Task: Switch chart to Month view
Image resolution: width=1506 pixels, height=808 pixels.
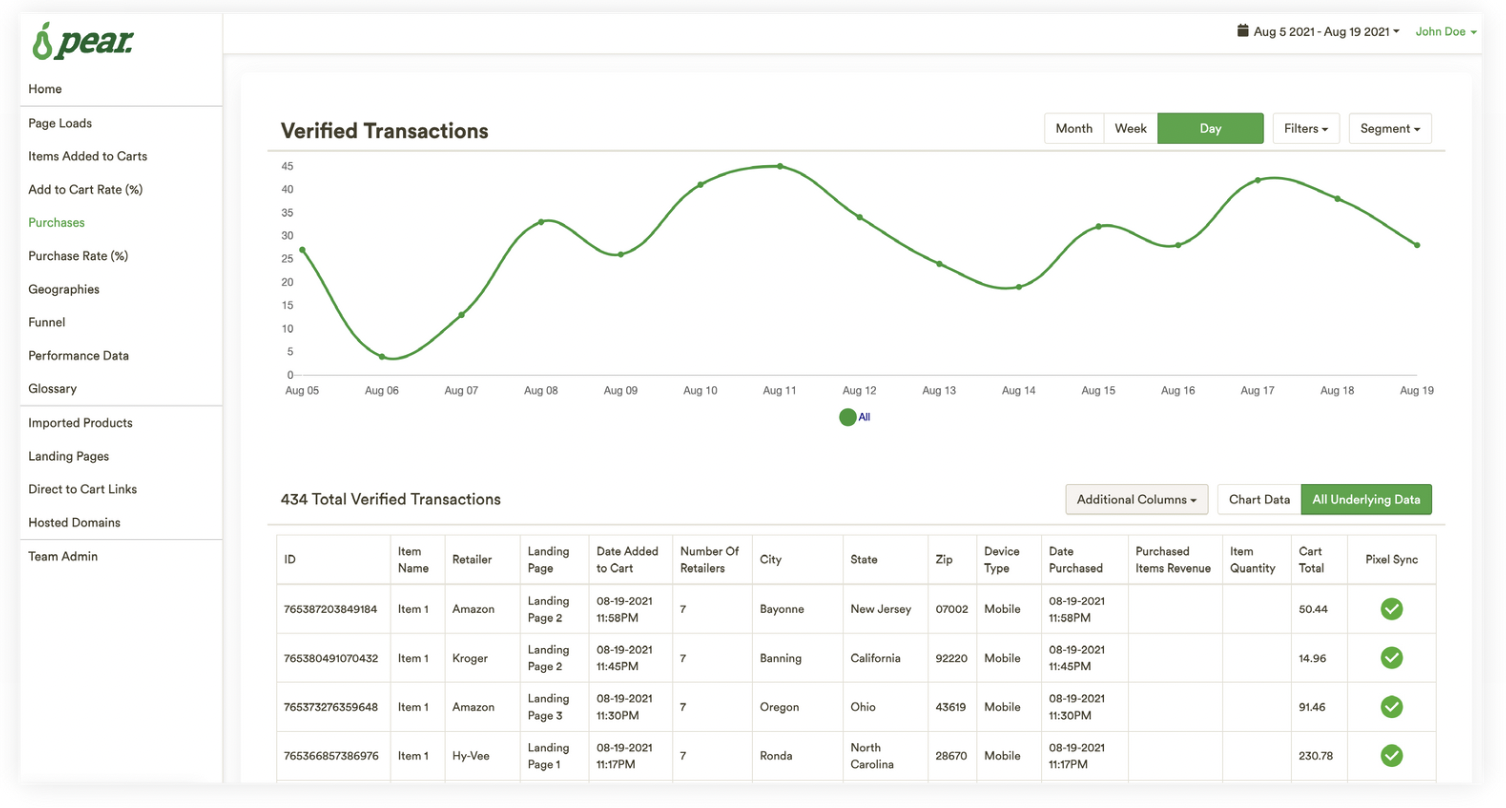Action: [1074, 129]
